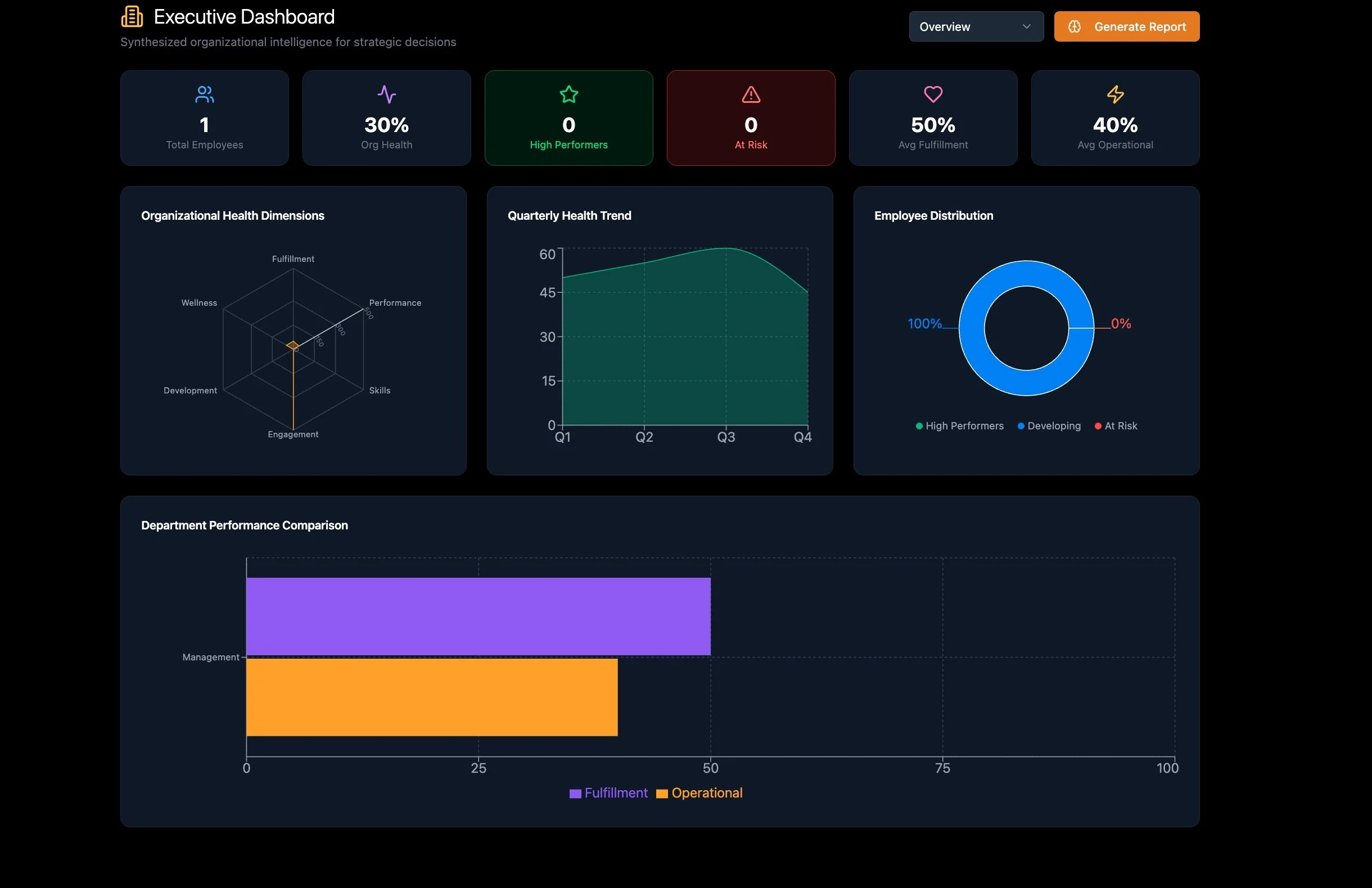Click the purple Fulfillment bar for Management

[478, 616]
